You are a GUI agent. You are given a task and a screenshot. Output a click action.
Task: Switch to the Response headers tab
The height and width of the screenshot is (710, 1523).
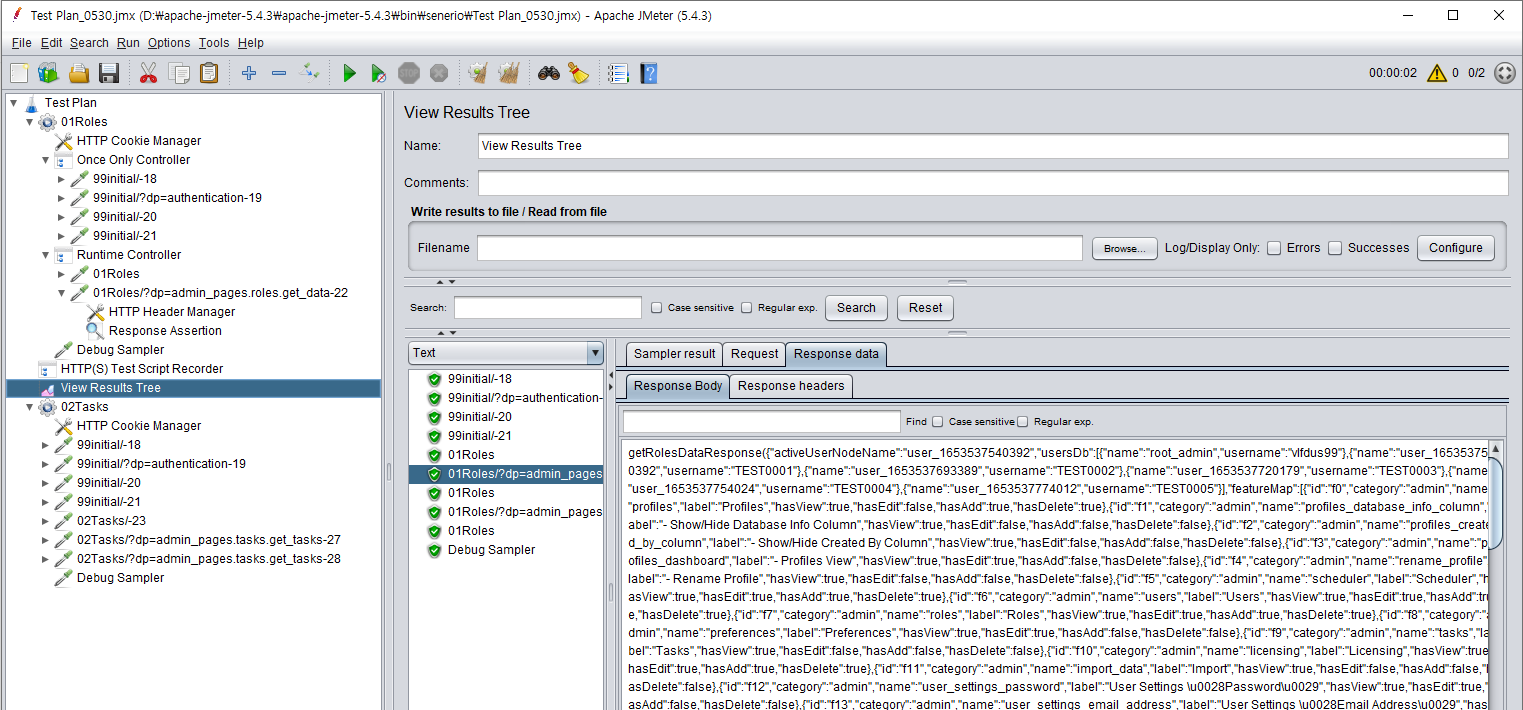(791, 386)
